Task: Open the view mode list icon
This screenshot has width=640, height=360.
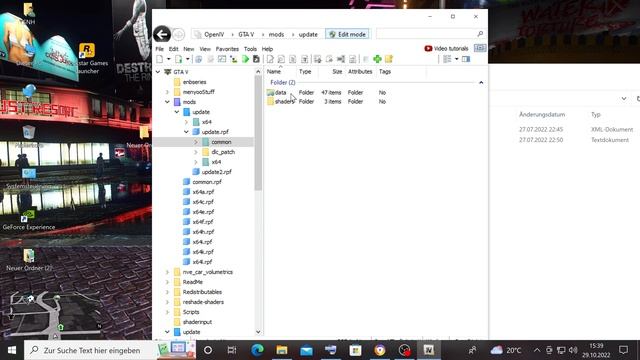Action: click(x=447, y=59)
